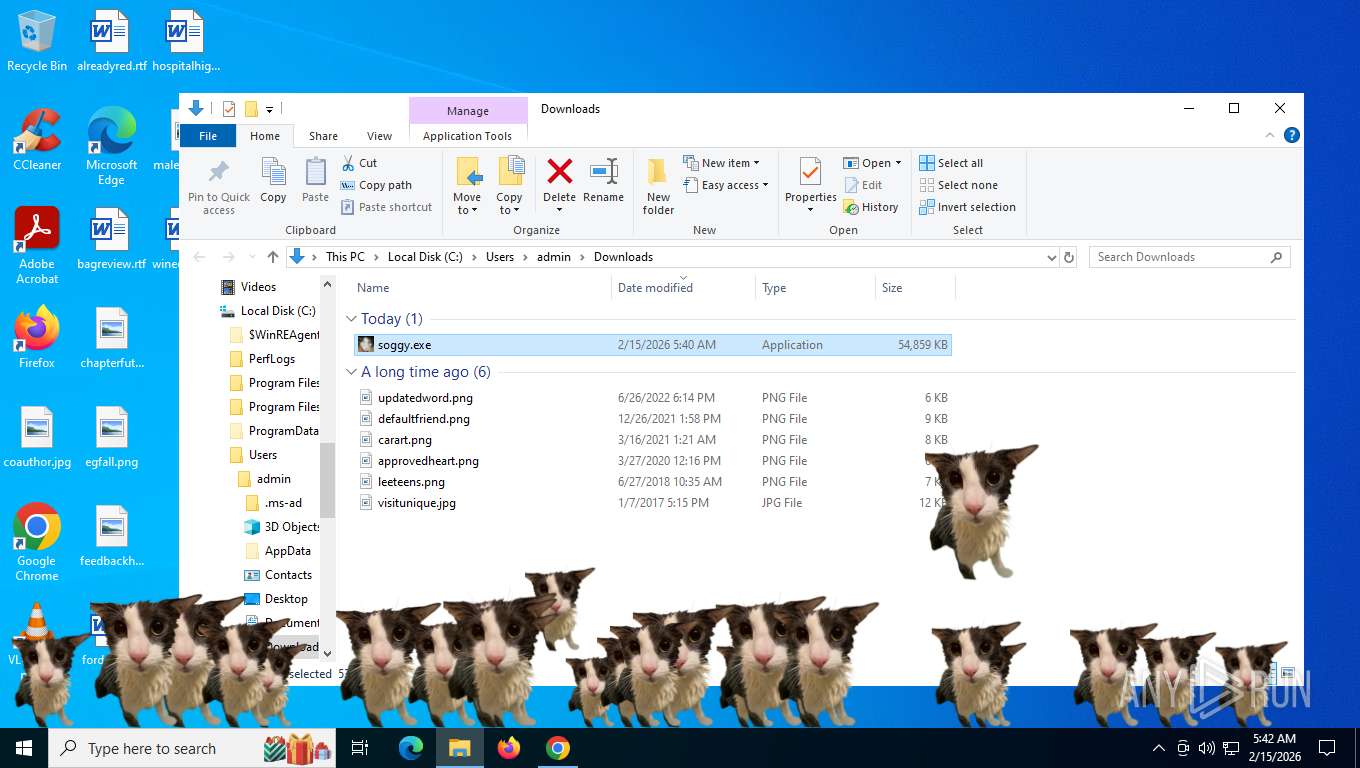Select the soggy.exe file
Viewport: 1360px width, 768px height.
[653, 345]
